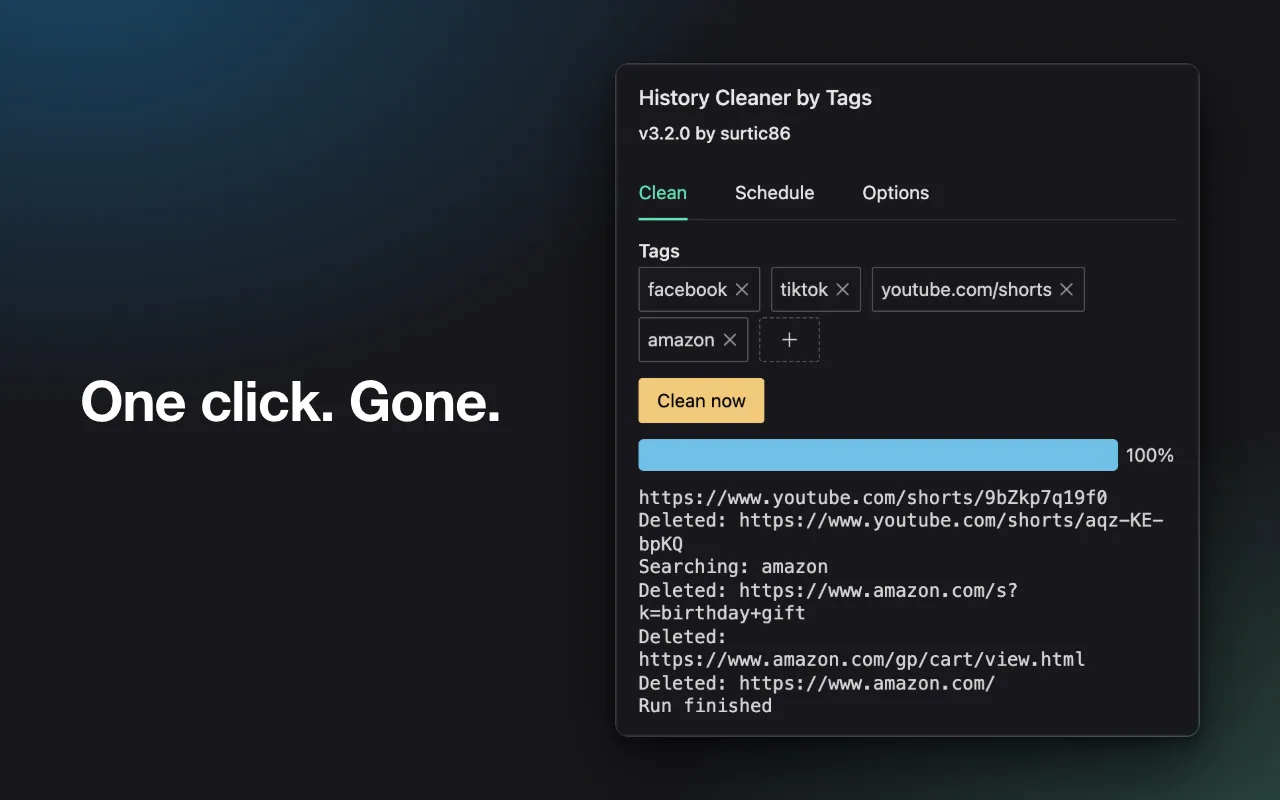Click the 'Searching: amazon' log line
This screenshot has height=800, width=1280.
(733, 567)
